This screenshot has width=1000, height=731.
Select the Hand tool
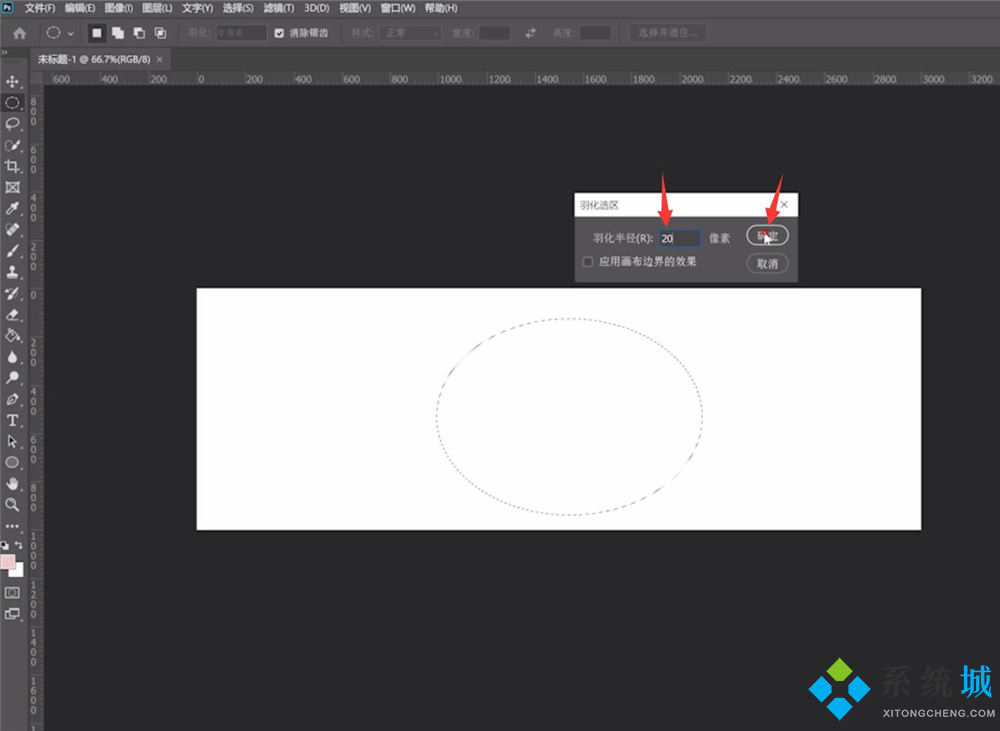13,484
